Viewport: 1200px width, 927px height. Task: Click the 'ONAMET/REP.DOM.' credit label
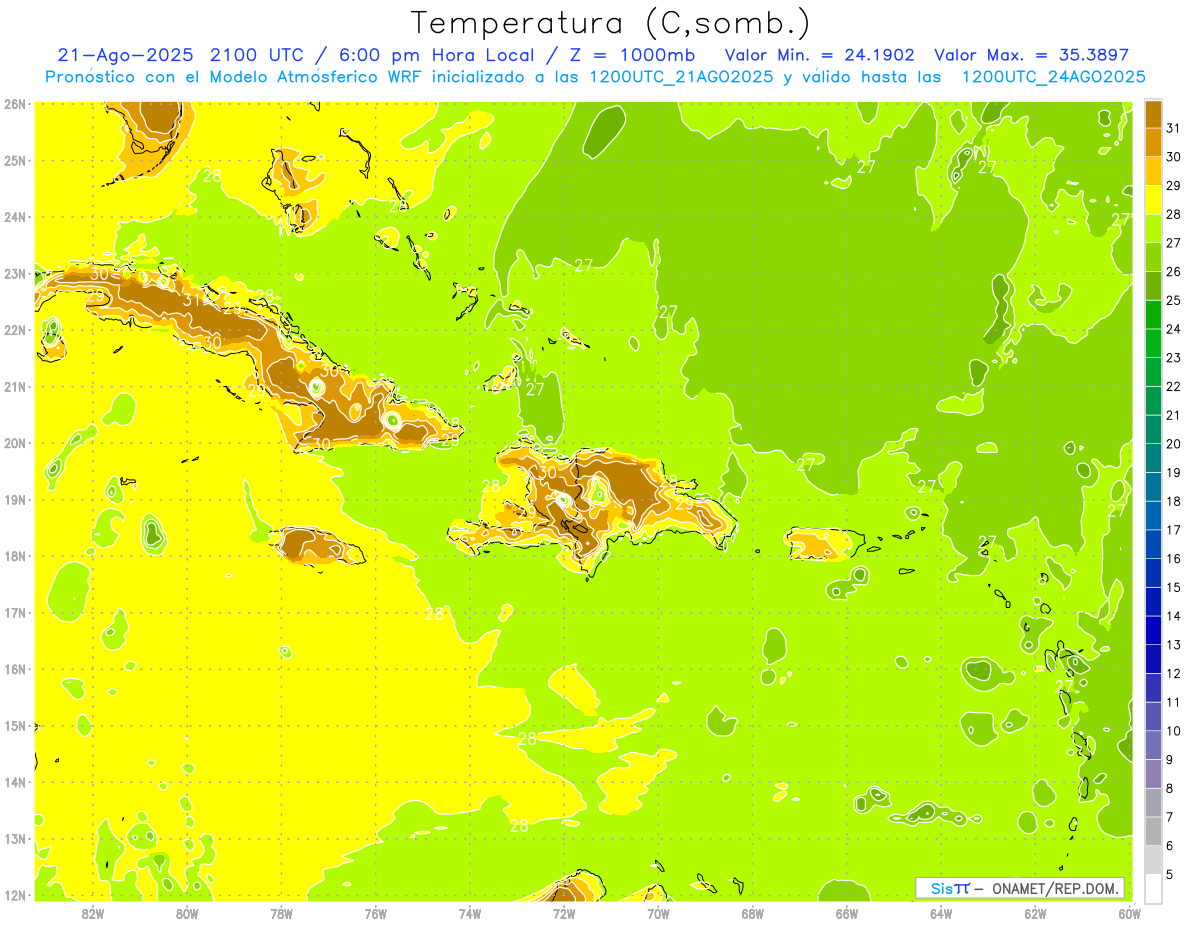(x=1056, y=889)
